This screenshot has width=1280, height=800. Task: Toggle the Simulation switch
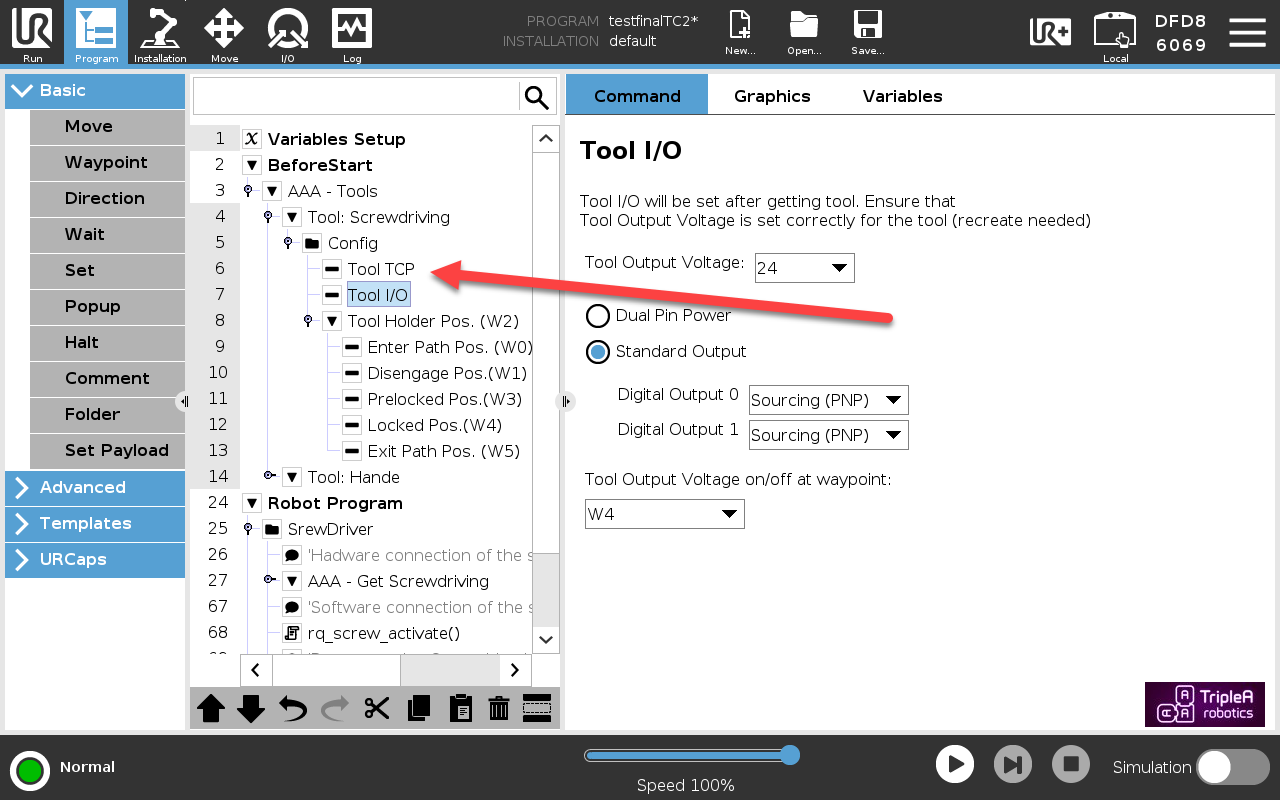coord(1232,767)
